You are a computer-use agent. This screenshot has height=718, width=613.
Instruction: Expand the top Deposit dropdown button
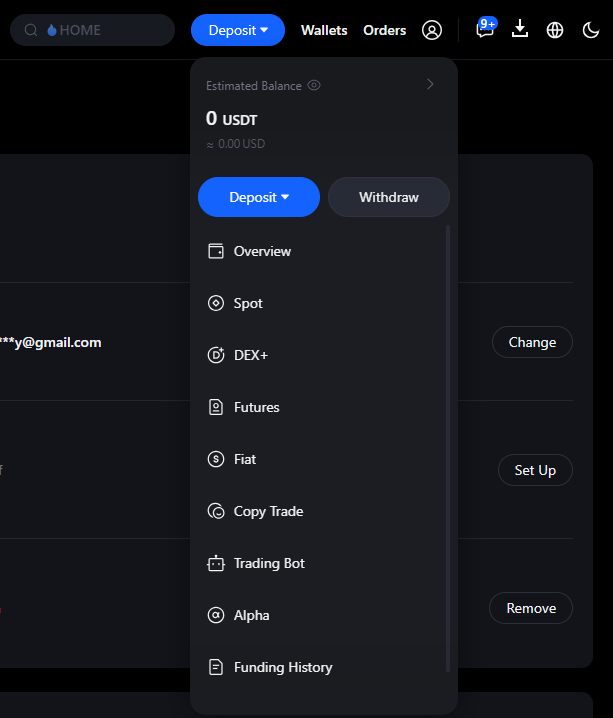pos(238,30)
